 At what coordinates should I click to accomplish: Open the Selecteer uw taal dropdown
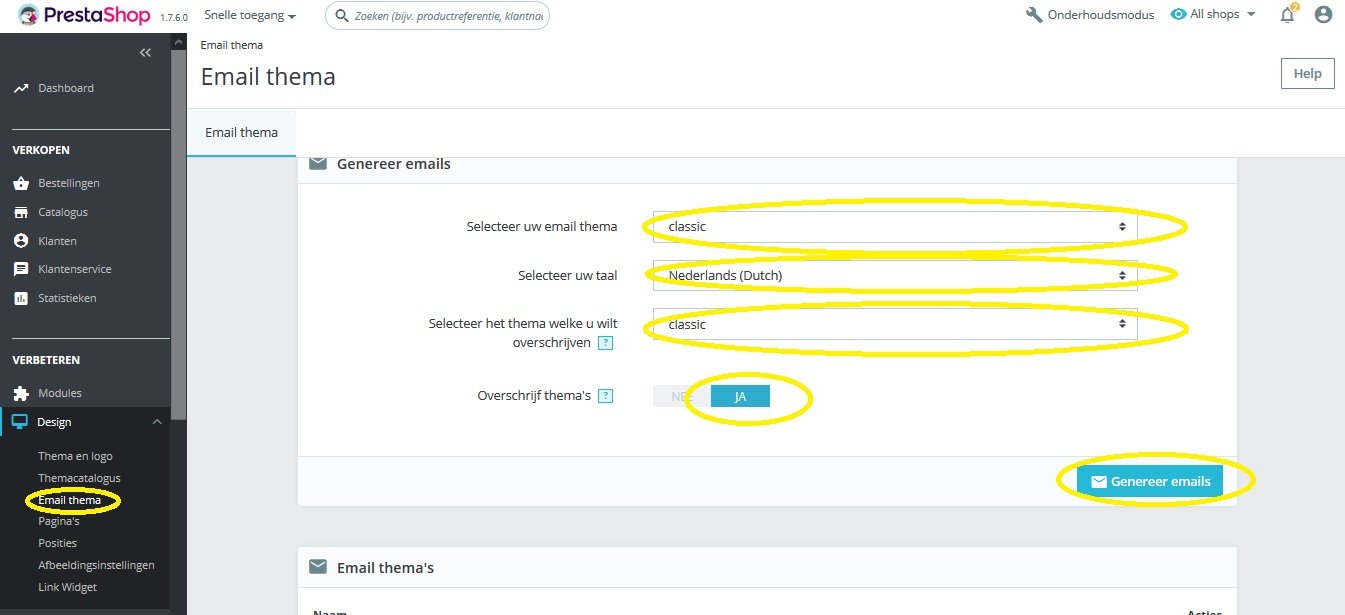(895, 275)
